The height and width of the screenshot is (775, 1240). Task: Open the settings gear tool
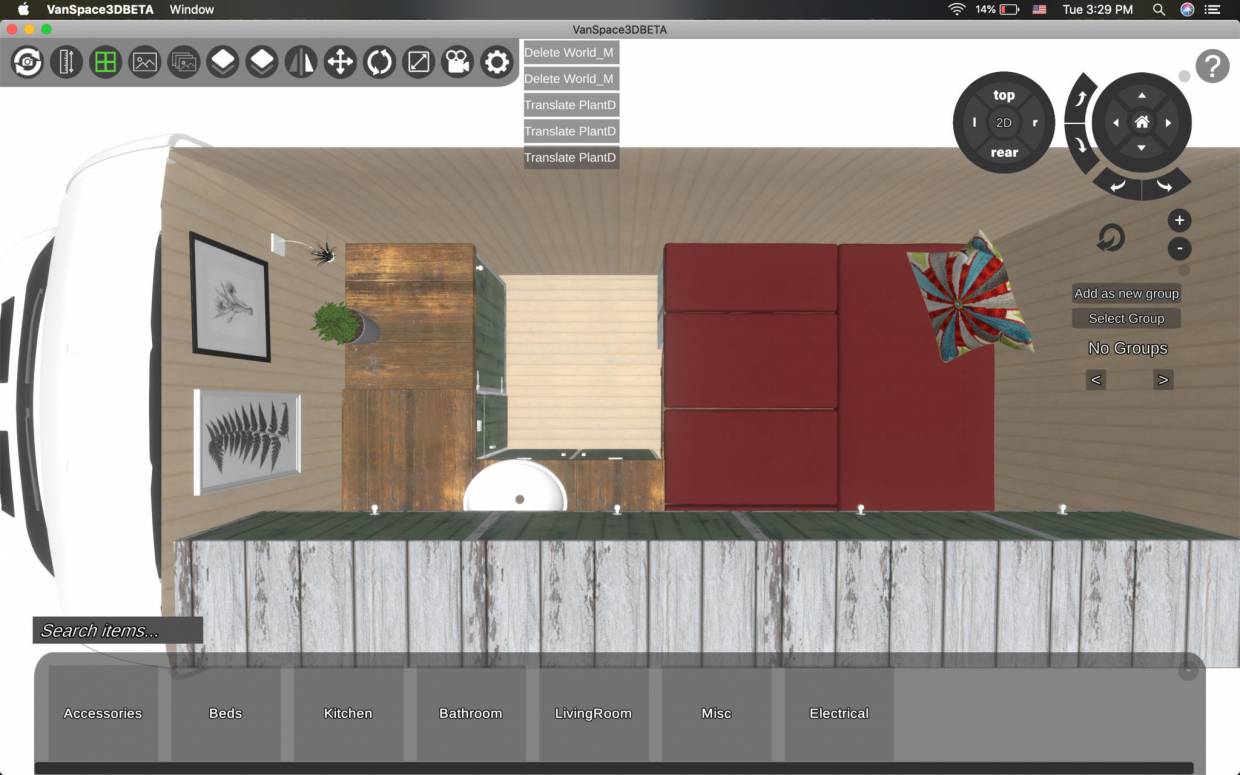[496, 61]
